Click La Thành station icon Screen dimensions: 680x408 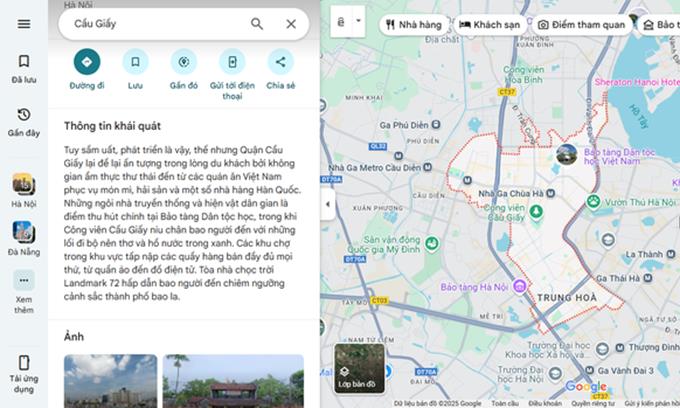670,254
